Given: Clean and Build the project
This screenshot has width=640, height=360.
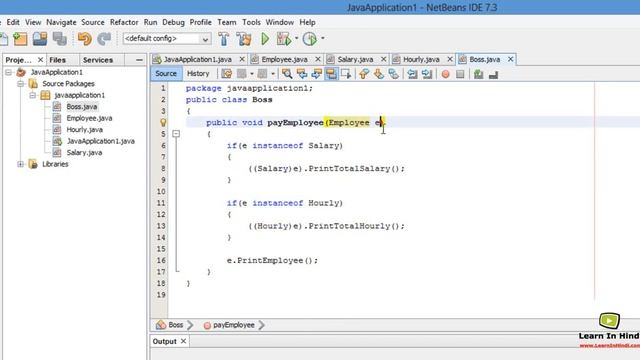Looking at the screenshot, I should point(244,39).
